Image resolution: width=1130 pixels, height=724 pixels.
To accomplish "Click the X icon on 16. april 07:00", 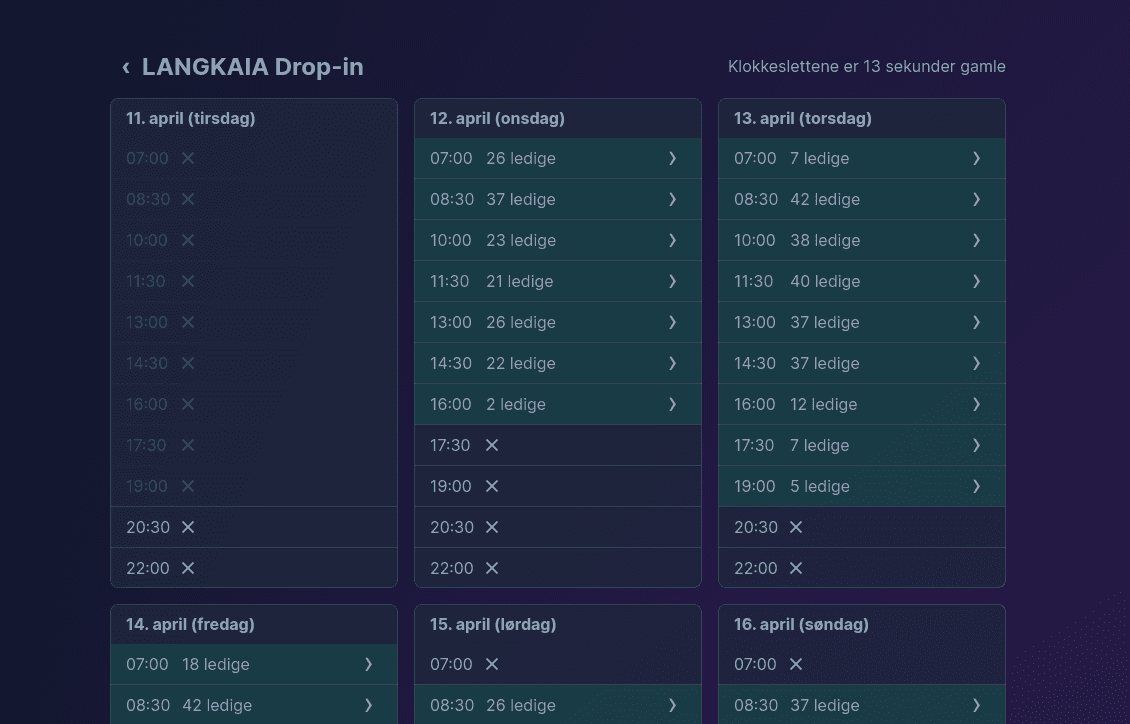I will click(x=796, y=665).
